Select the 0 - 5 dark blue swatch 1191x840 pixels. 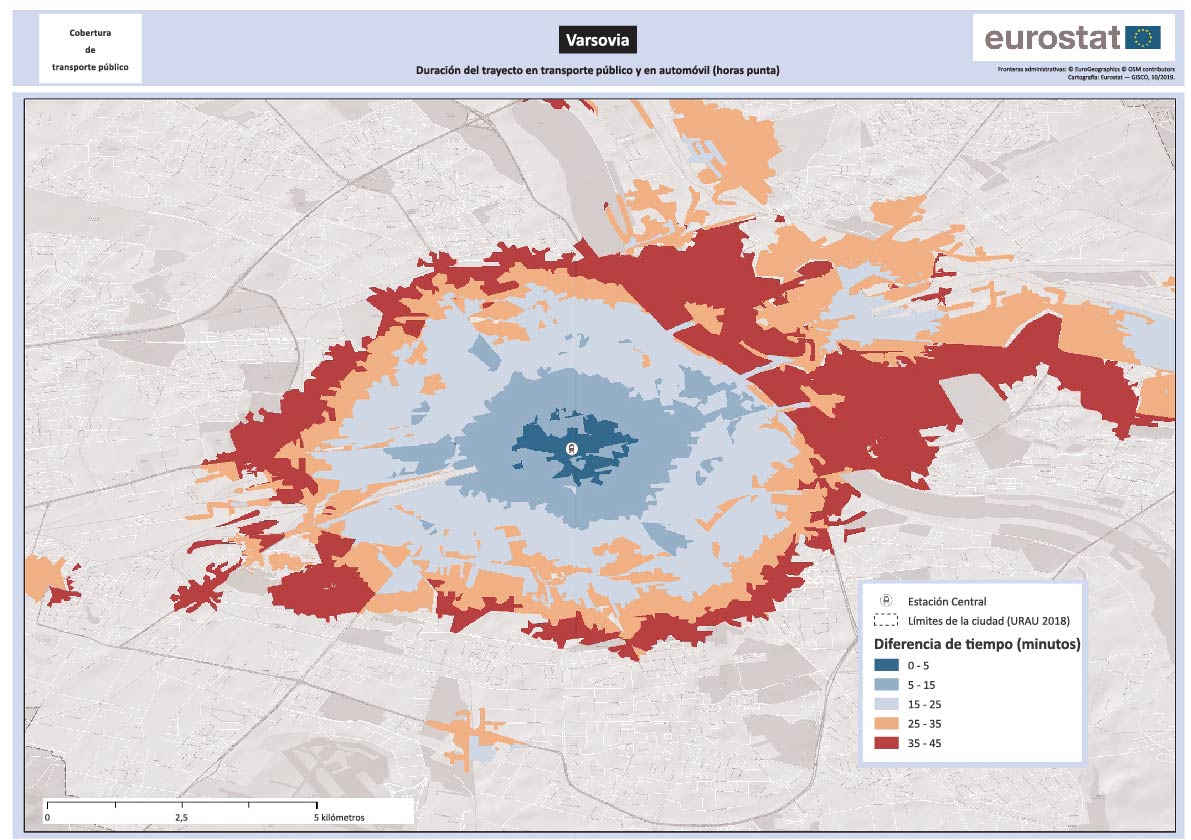pos(886,665)
